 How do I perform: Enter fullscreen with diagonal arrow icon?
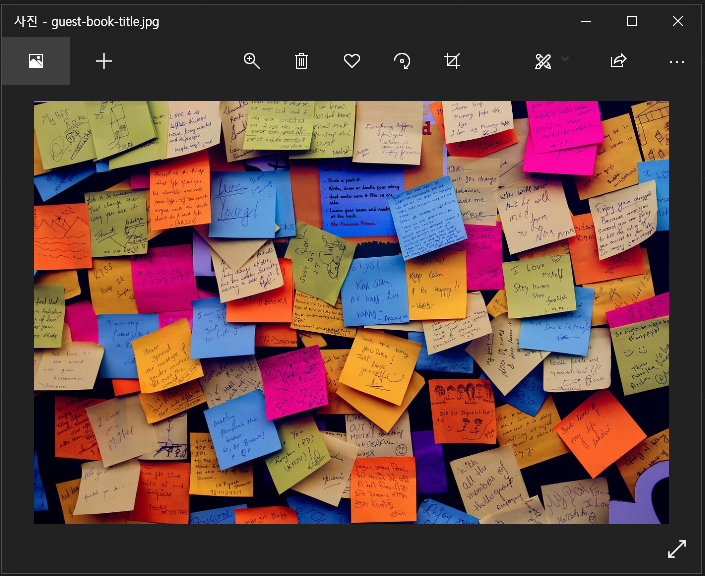[677, 549]
